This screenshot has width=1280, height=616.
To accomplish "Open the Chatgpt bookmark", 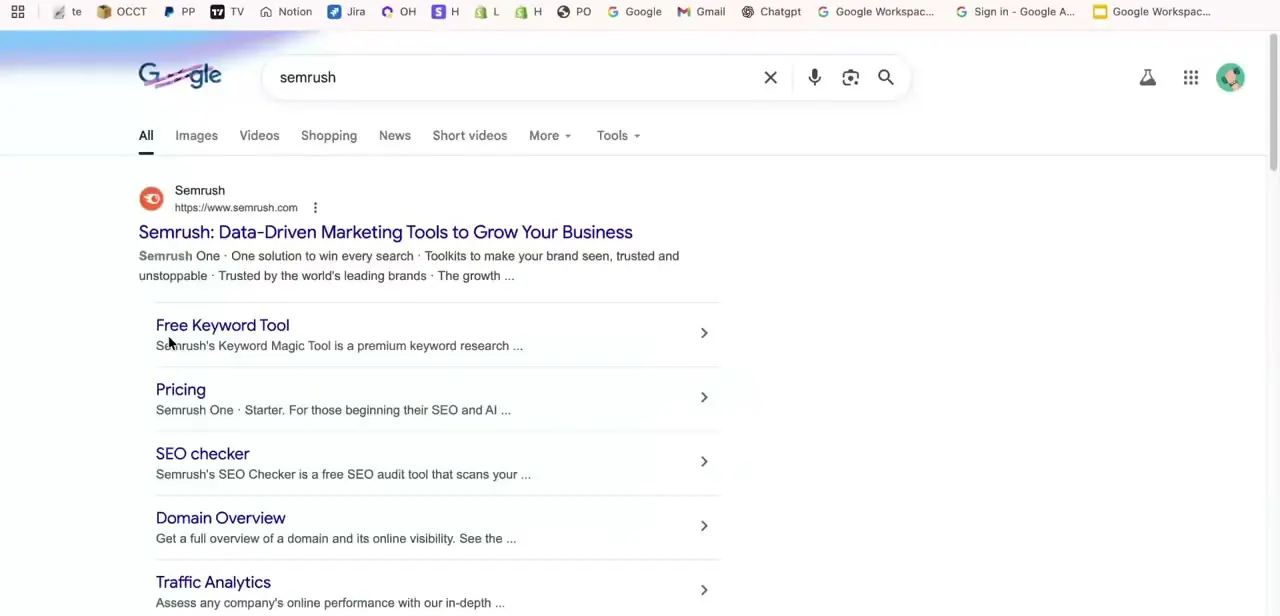I will coord(771,12).
